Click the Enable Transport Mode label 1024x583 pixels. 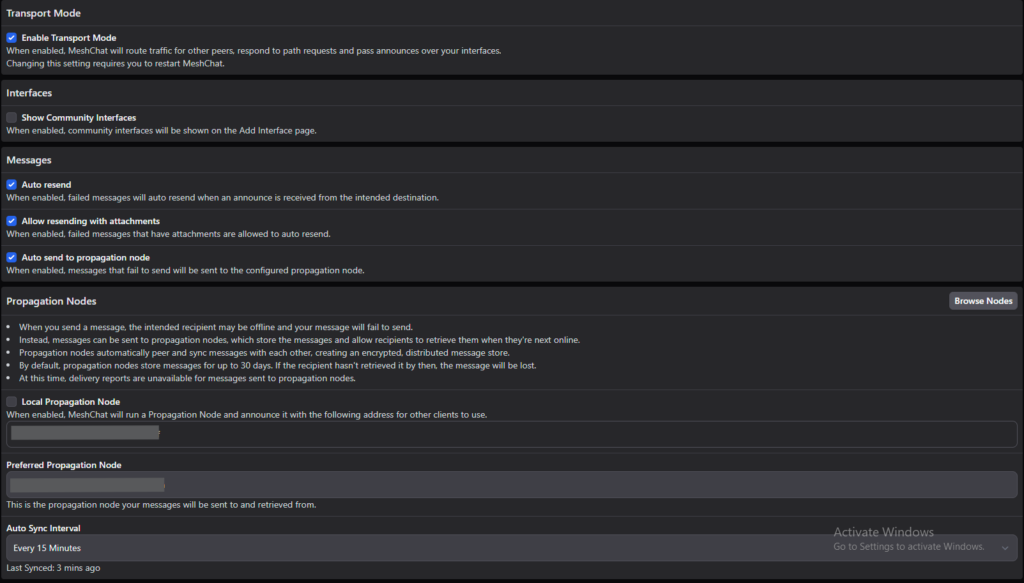pyautogui.click(x=69, y=38)
